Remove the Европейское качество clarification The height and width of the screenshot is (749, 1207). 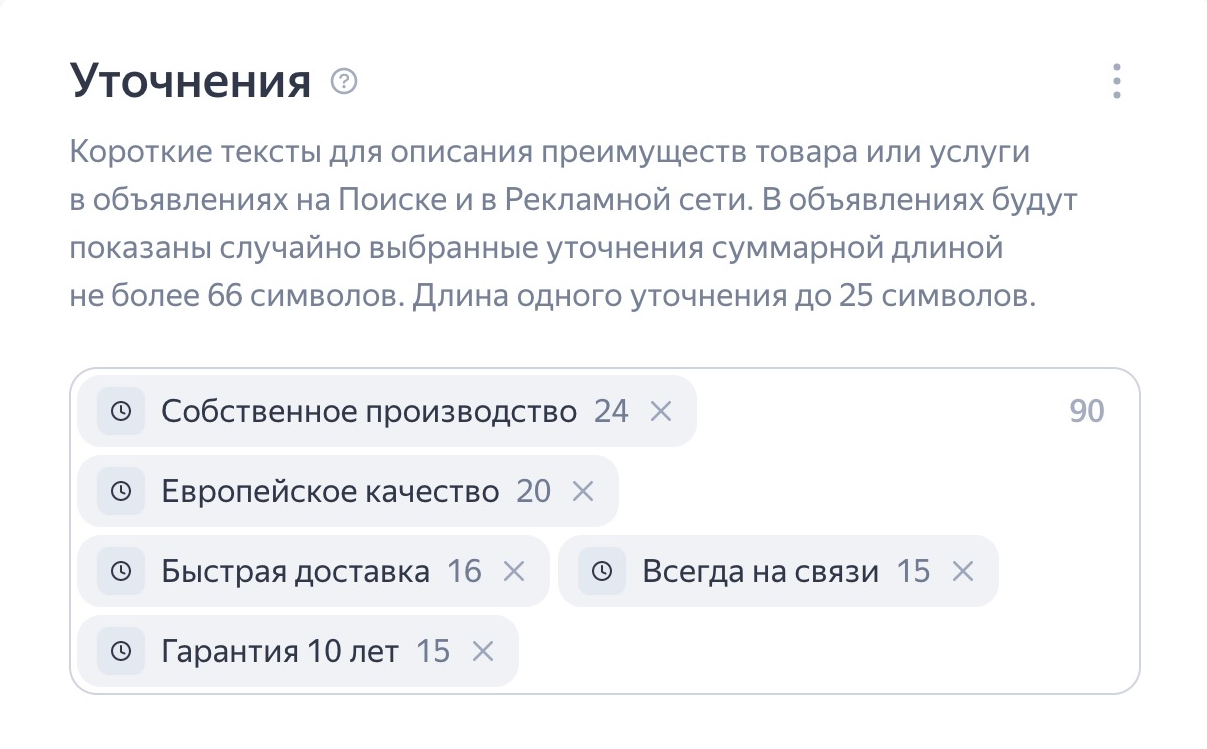(582, 491)
